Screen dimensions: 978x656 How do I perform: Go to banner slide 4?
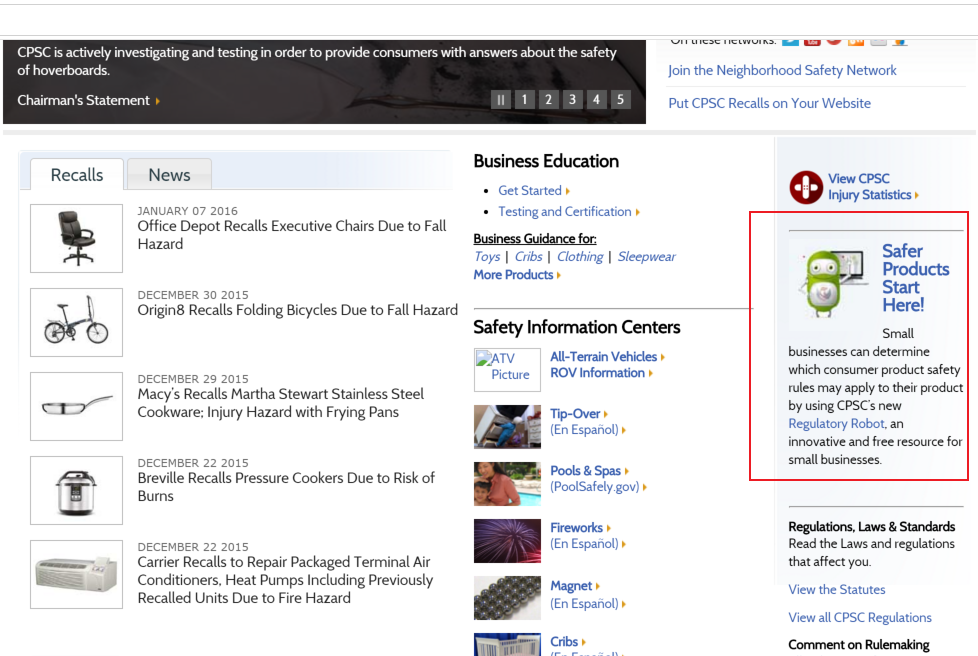click(x=596, y=99)
